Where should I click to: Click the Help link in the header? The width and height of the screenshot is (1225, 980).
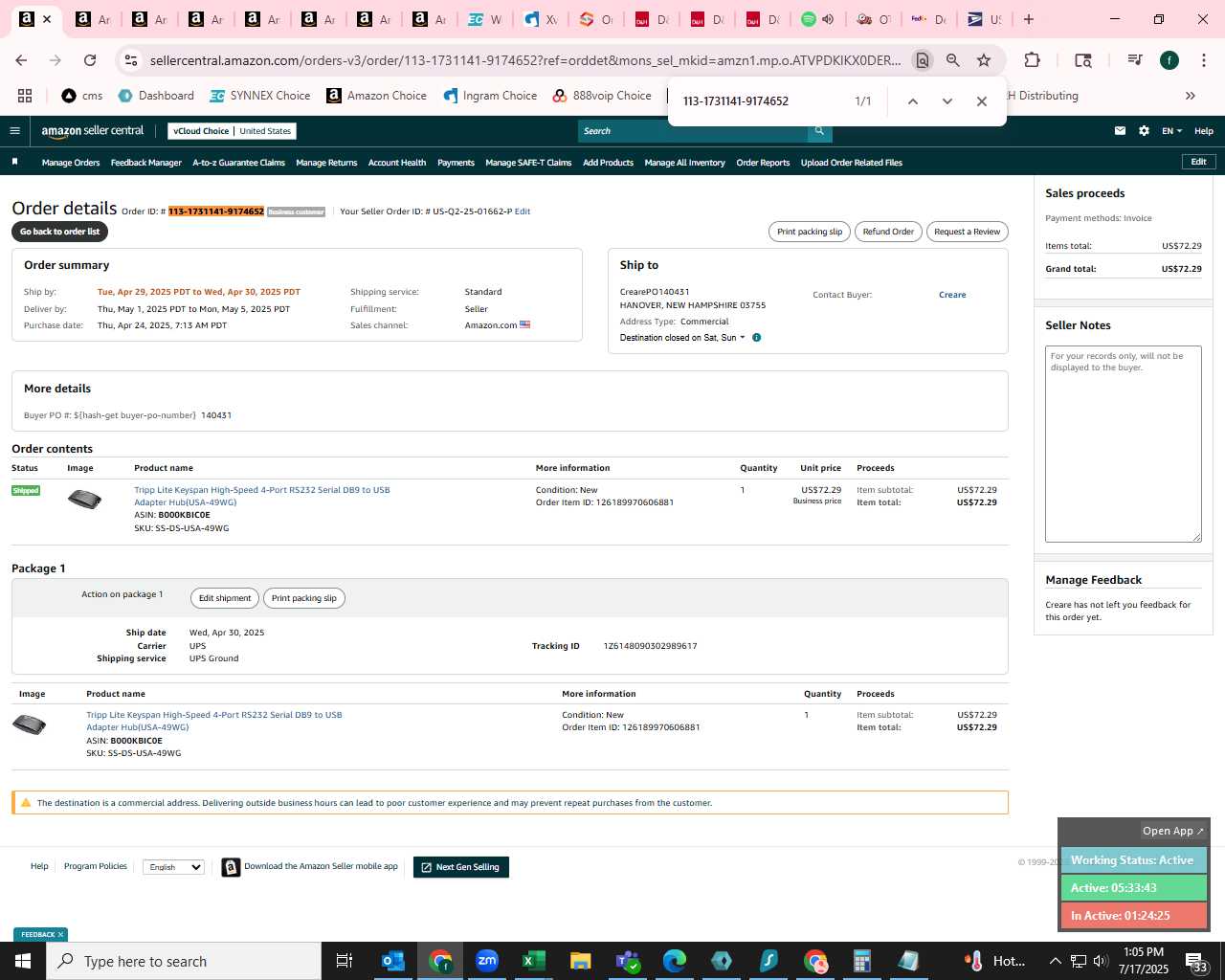click(x=1204, y=131)
